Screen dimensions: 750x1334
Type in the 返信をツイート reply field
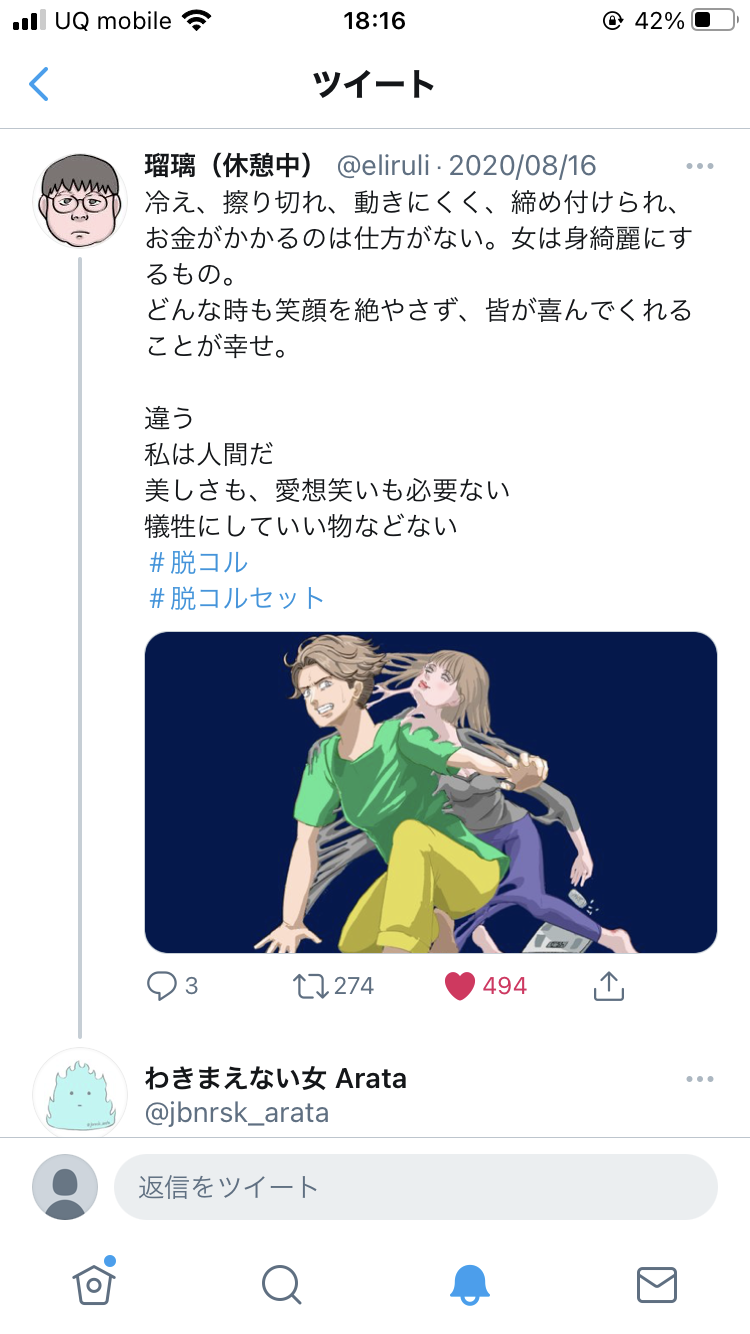[x=415, y=1187]
